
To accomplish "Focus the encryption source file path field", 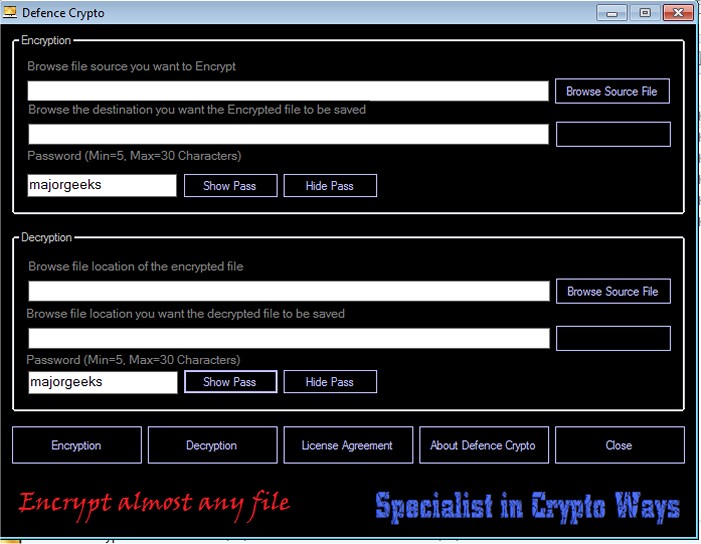I will [288, 91].
